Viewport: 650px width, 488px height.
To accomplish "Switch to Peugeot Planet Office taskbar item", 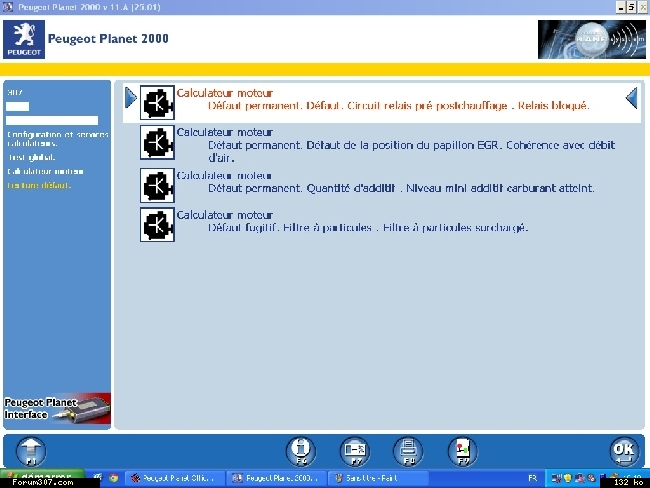I will (x=175, y=478).
